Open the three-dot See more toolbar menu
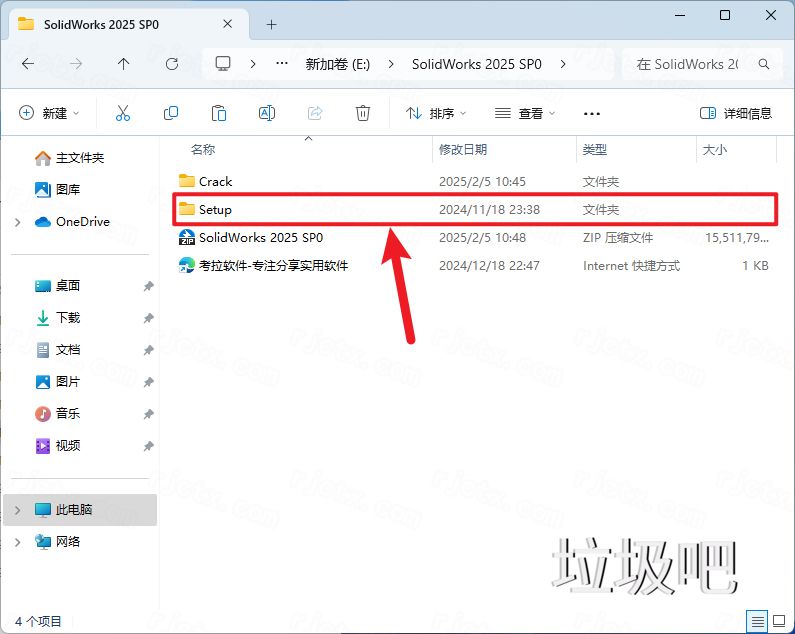This screenshot has width=795, height=634. point(592,114)
